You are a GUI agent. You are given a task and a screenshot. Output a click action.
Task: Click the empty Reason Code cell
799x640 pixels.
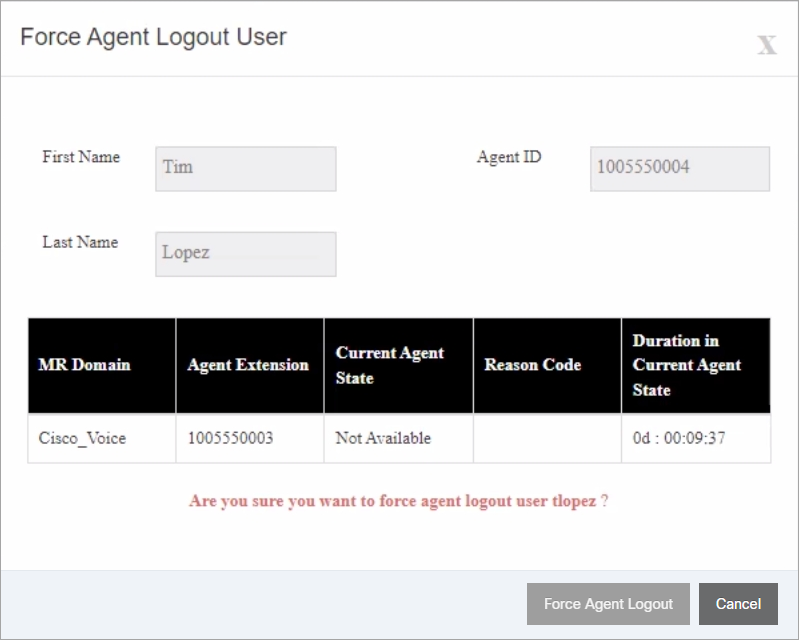click(x=547, y=438)
